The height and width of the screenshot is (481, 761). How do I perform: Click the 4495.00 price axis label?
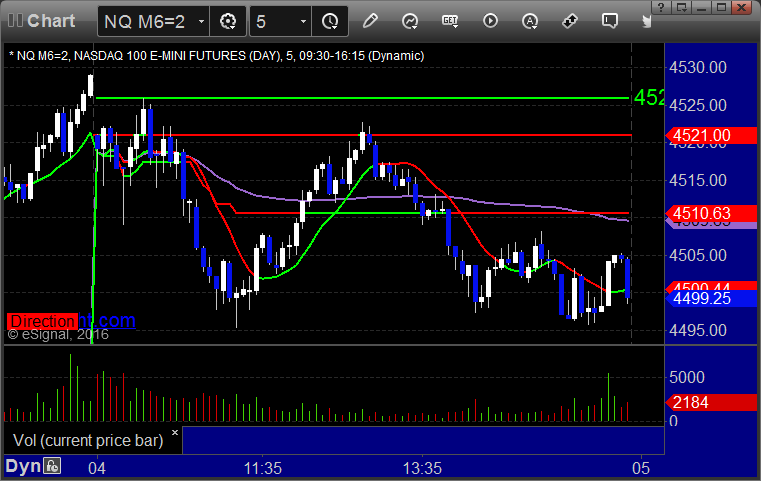(698, 331)
